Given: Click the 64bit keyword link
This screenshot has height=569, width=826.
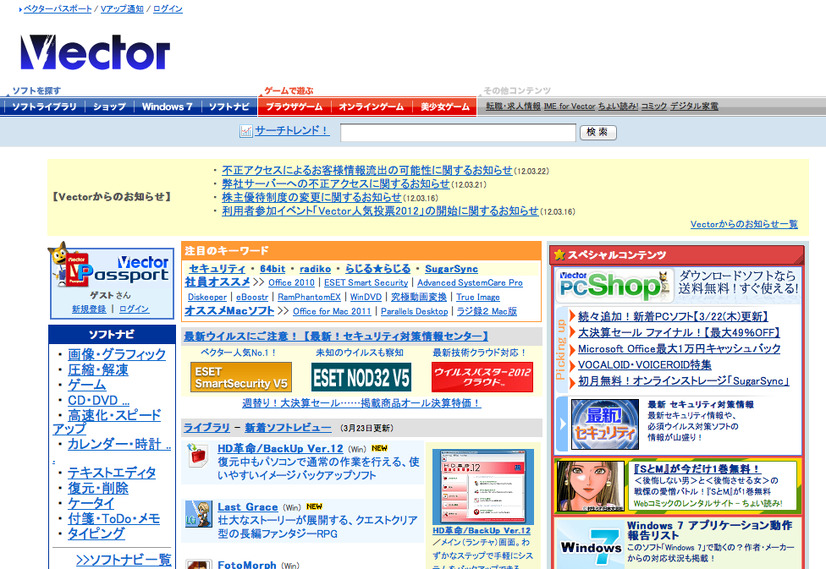Looking at the screenshot, I should pos(272,269).
